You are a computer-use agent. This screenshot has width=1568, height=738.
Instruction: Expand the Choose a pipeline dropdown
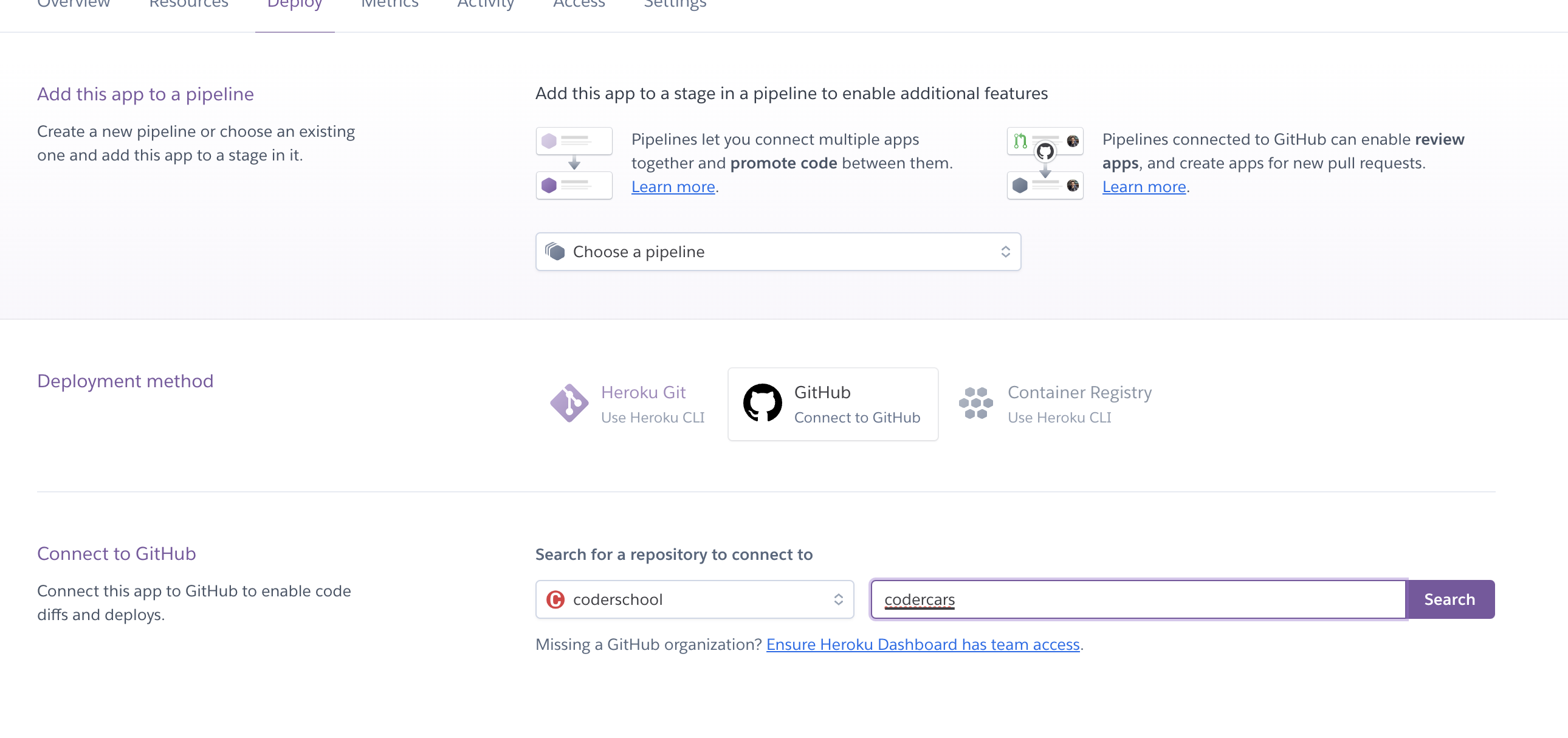click(778, 252)
